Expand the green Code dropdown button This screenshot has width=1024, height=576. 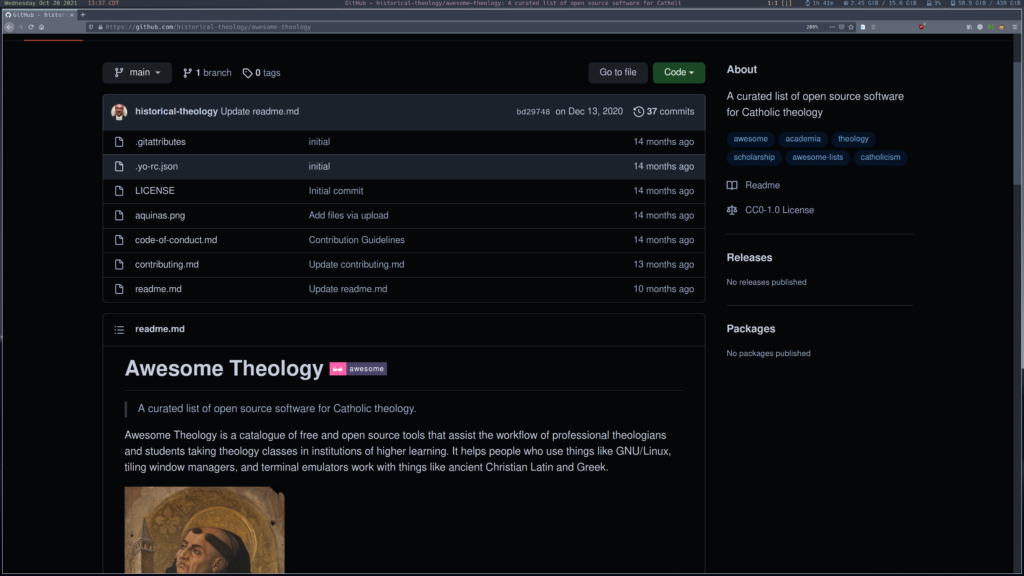[x=679, y=72]
